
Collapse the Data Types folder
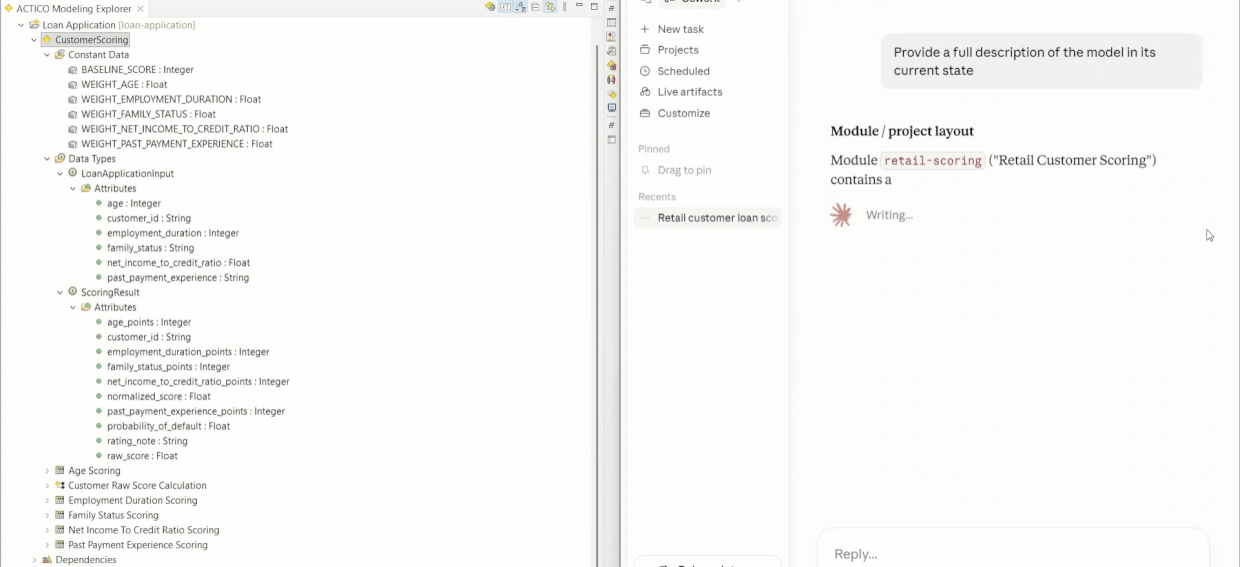(47, 159)
